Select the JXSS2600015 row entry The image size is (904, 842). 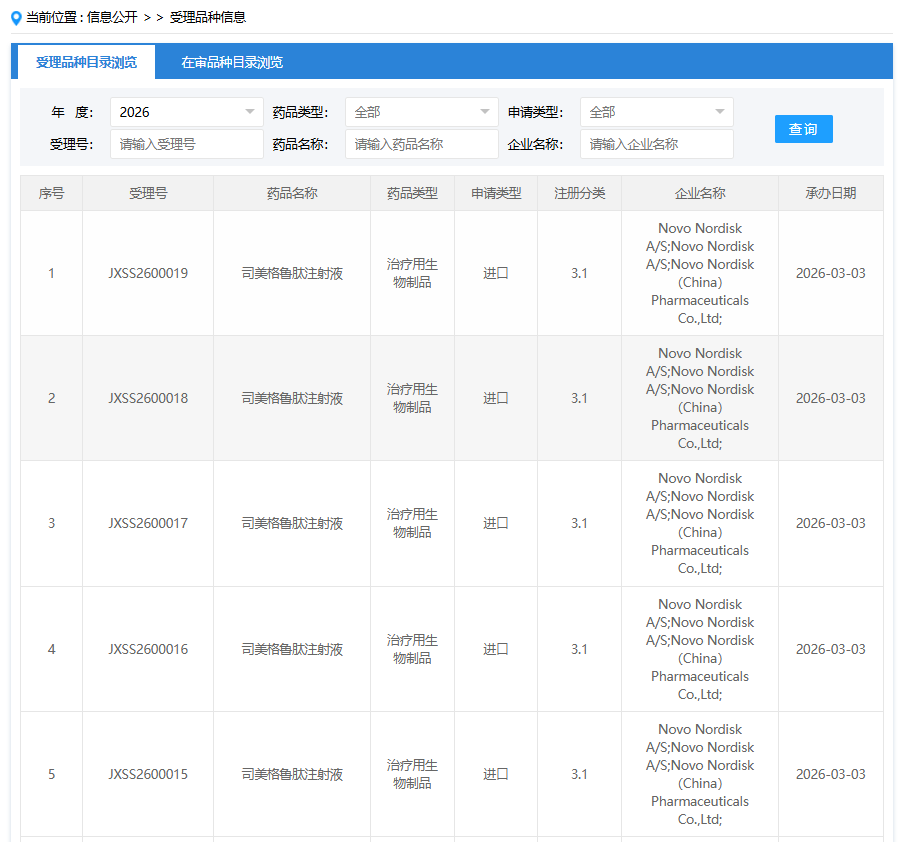point(148,774)
